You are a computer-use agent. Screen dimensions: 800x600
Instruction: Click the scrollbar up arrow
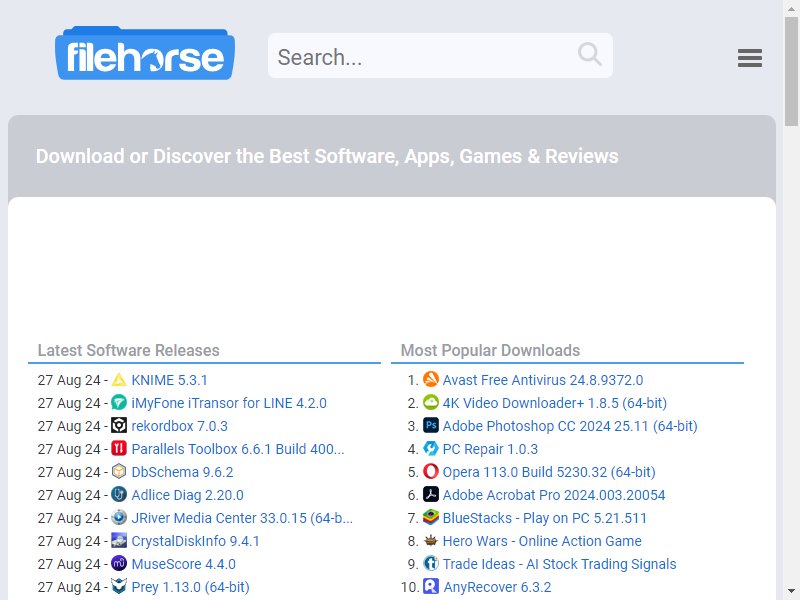click(791, 7)
